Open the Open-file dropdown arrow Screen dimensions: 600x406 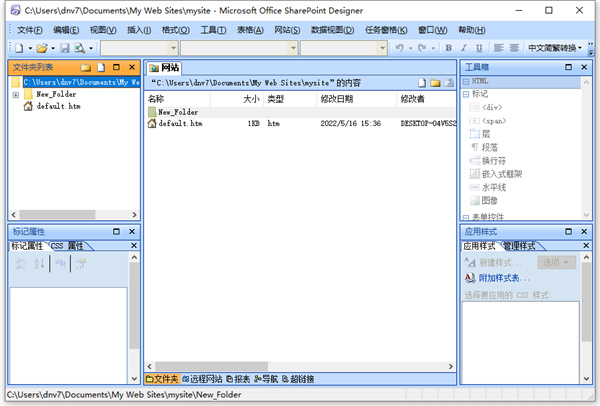(53, 48)
